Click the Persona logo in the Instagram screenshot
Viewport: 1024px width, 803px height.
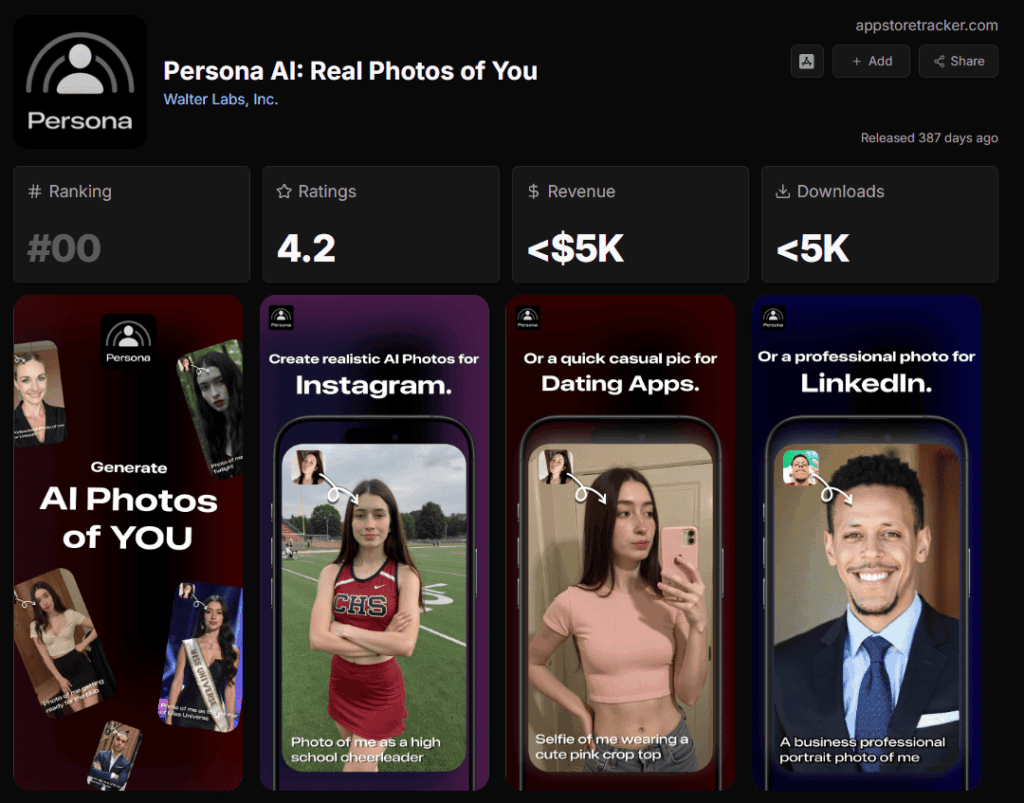[x=281, y=317]
